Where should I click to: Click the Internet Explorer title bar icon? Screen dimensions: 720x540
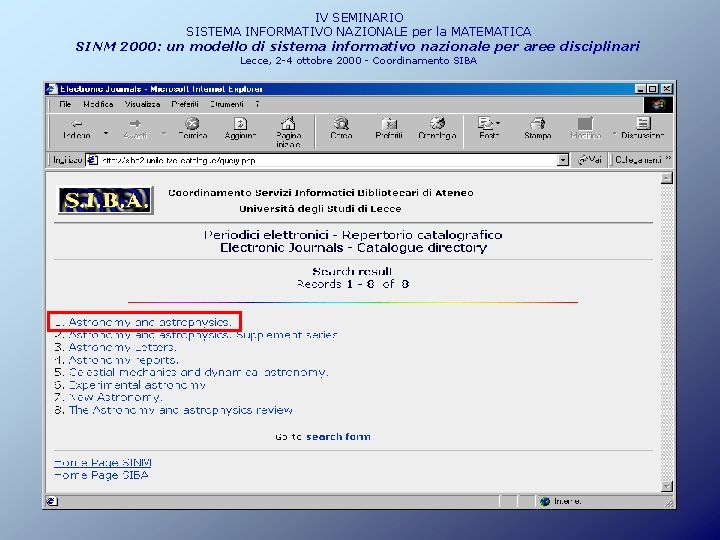coord(52,89)
